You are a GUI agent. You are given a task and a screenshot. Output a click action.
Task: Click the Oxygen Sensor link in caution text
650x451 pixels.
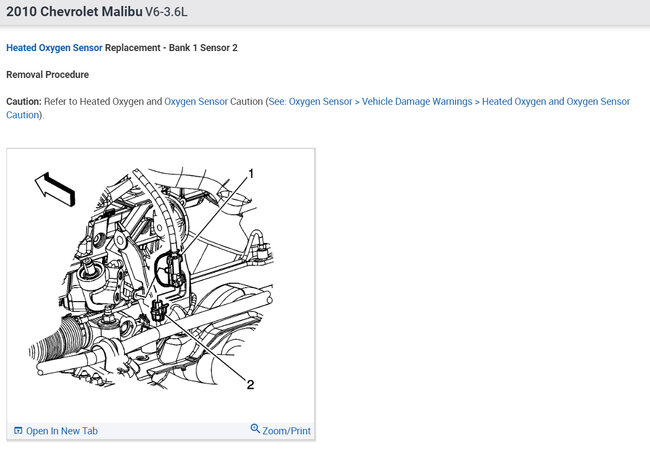pyautogui.click(x=196, y=102)
